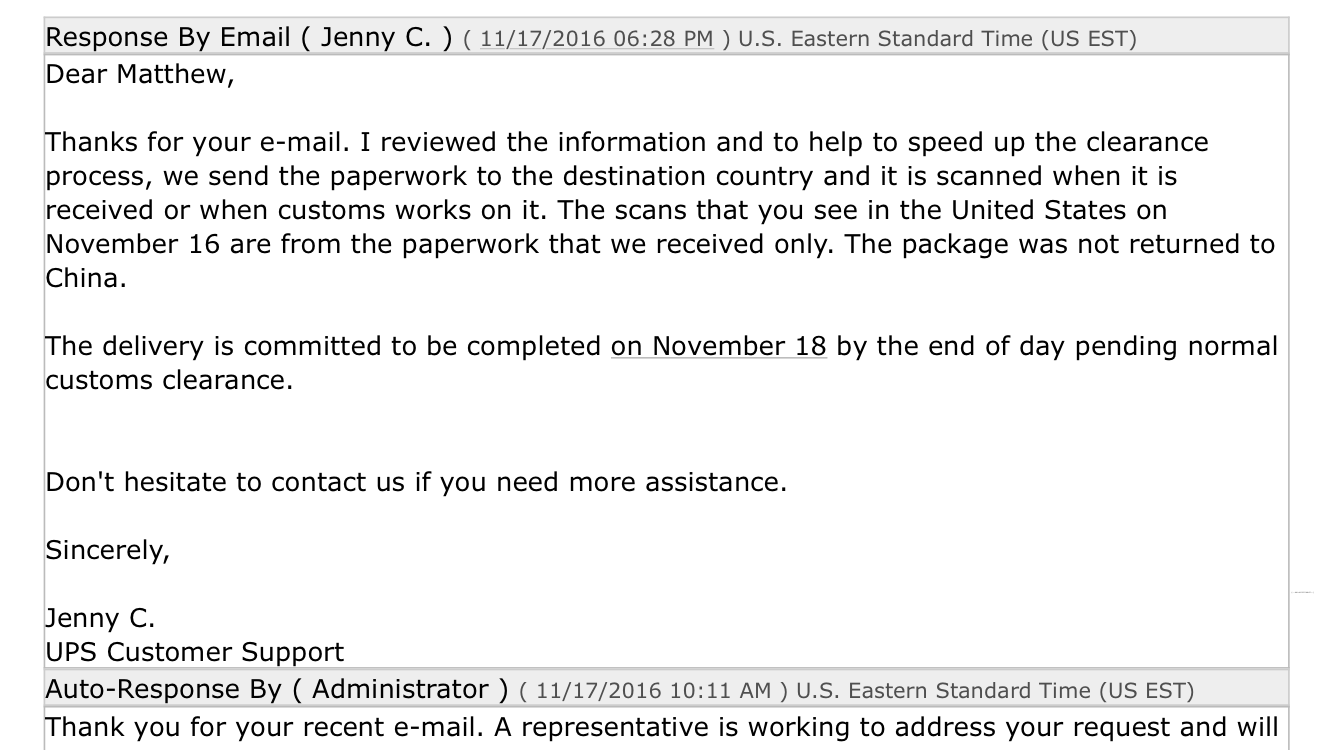Click the "Dear Matthew," greeting line
Screen dimensions: 1334x750
pos(140,76)
